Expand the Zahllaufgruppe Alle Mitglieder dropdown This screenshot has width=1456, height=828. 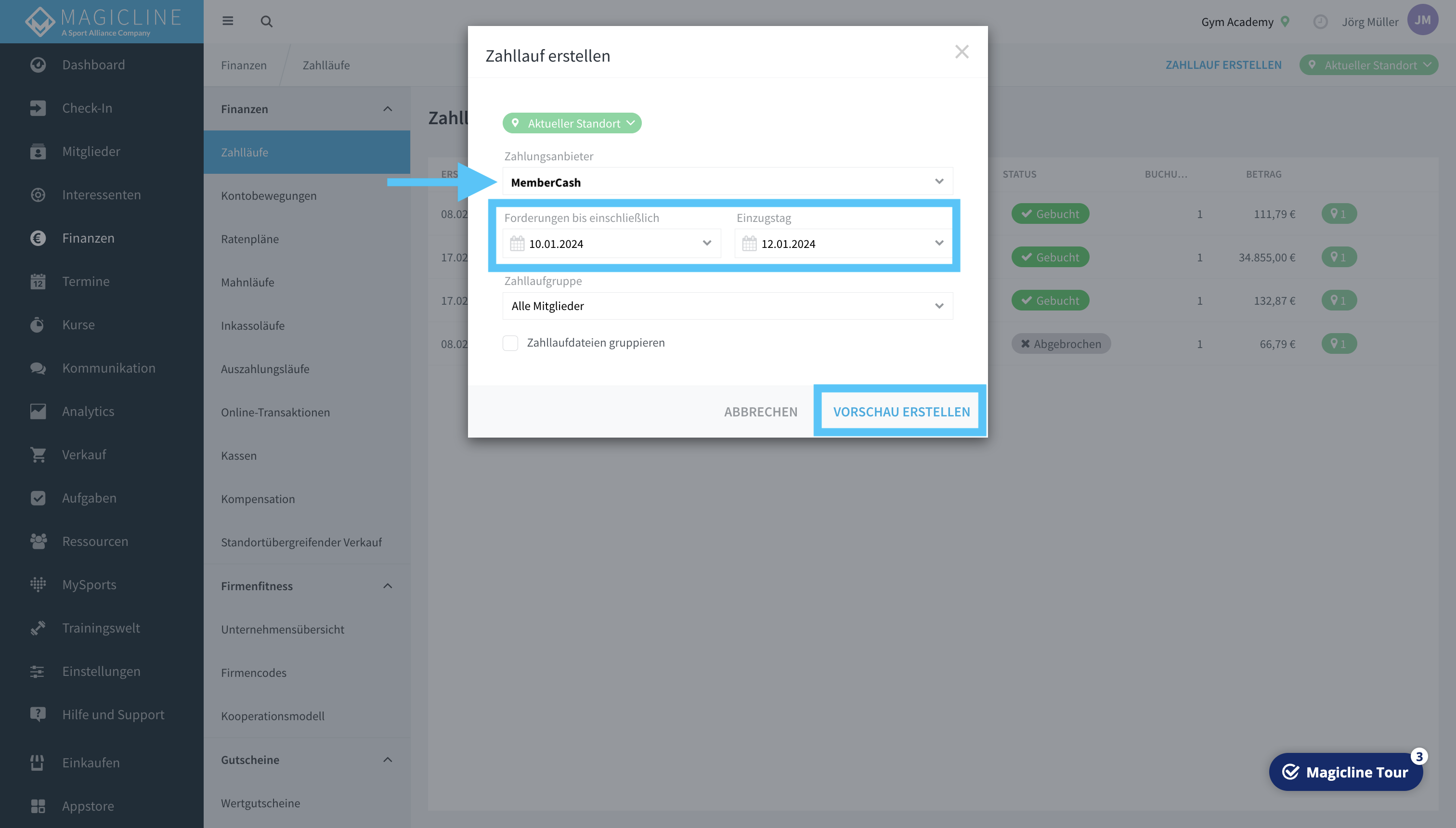[728, 306]
